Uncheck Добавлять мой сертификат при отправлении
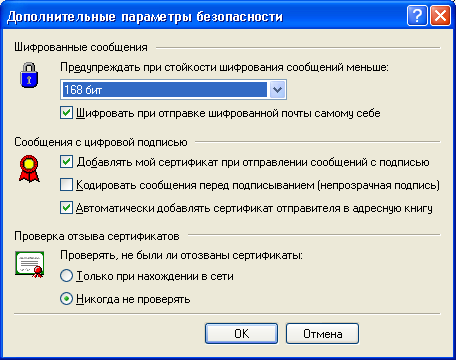The image size is (456, 360). click(x=66, y=162)
